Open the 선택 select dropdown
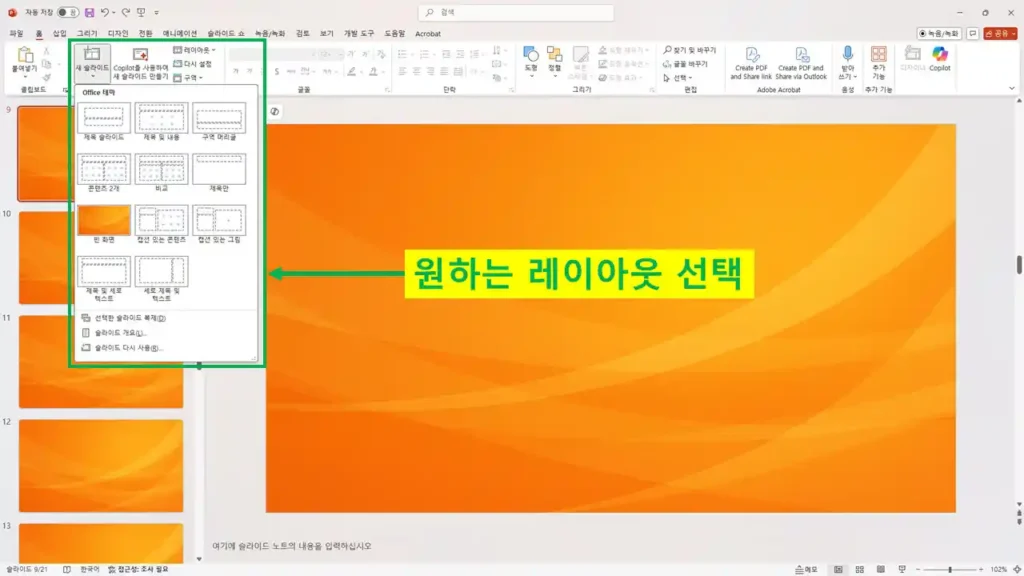 pyautogui.click(x=678, y=78)
